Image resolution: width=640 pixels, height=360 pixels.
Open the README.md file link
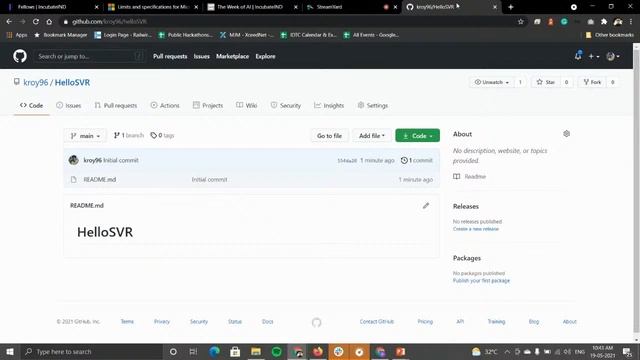[100, 180]
